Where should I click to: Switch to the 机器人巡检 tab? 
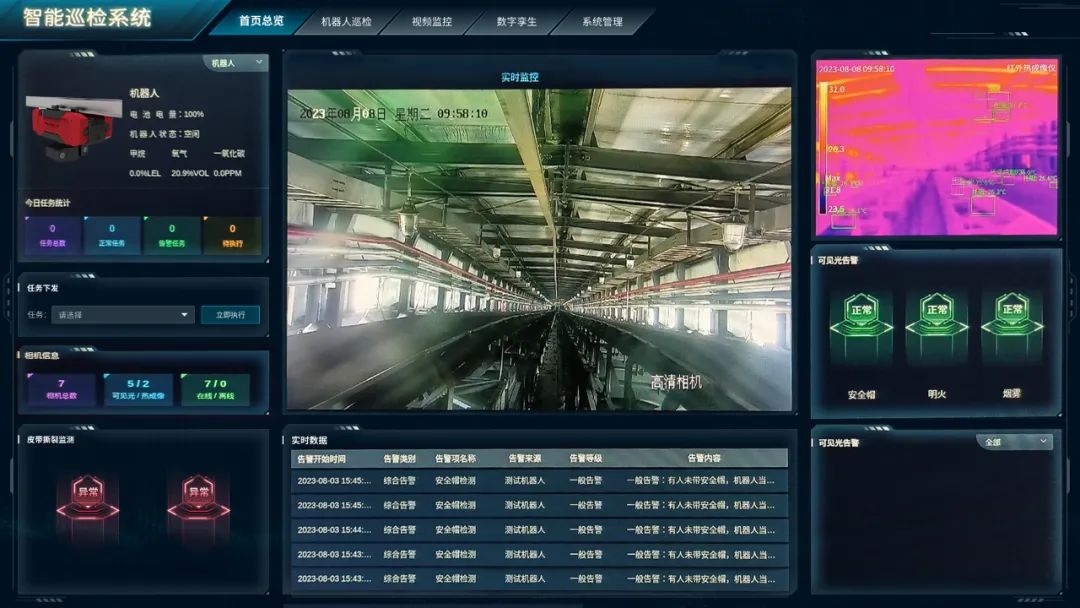click(346, 21)
